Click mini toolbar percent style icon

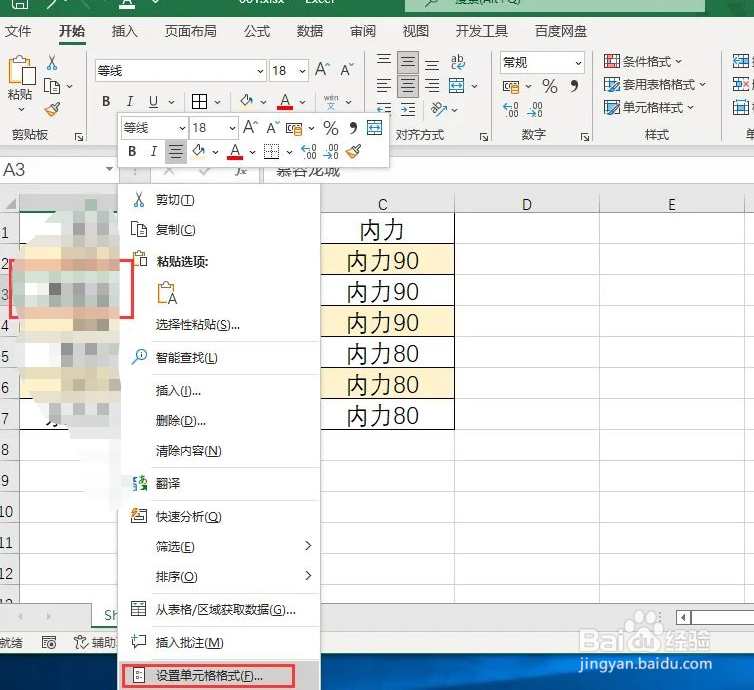pos(331,128)
